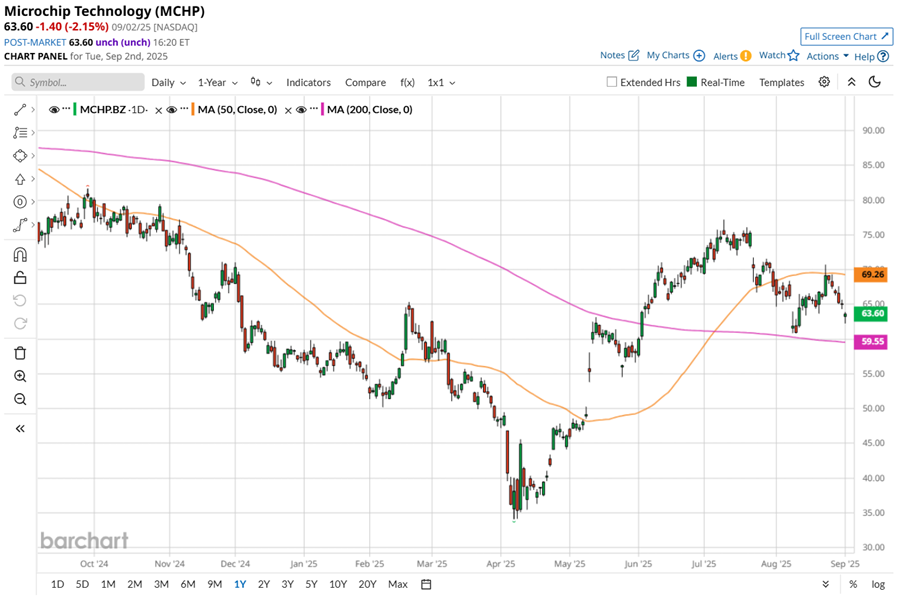This screenshot has height=599, width=904.
Task: Click the redo arrow icon
Action: 20,323
